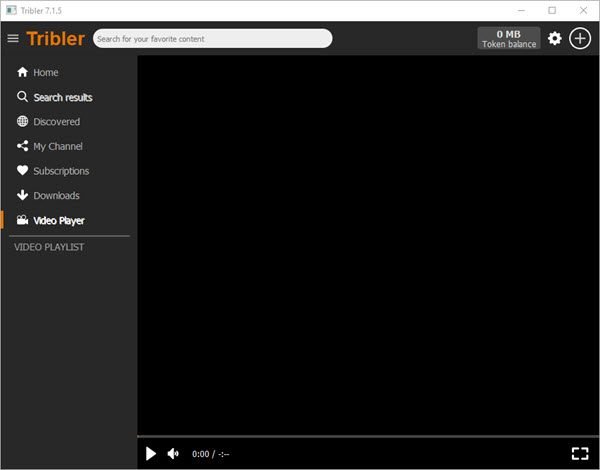Click the Home house icon
This screenshot has width=600, height=470.
click(x=22, y=72)
